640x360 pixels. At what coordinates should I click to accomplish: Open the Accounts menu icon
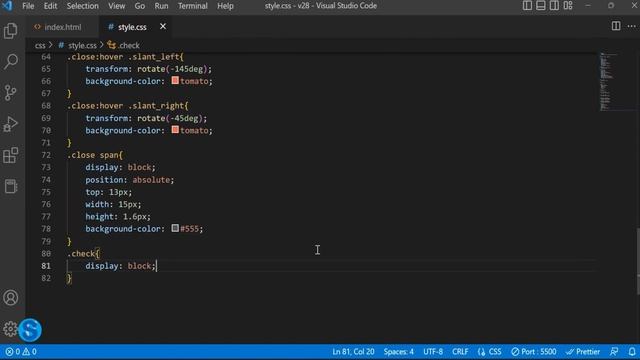11,298
